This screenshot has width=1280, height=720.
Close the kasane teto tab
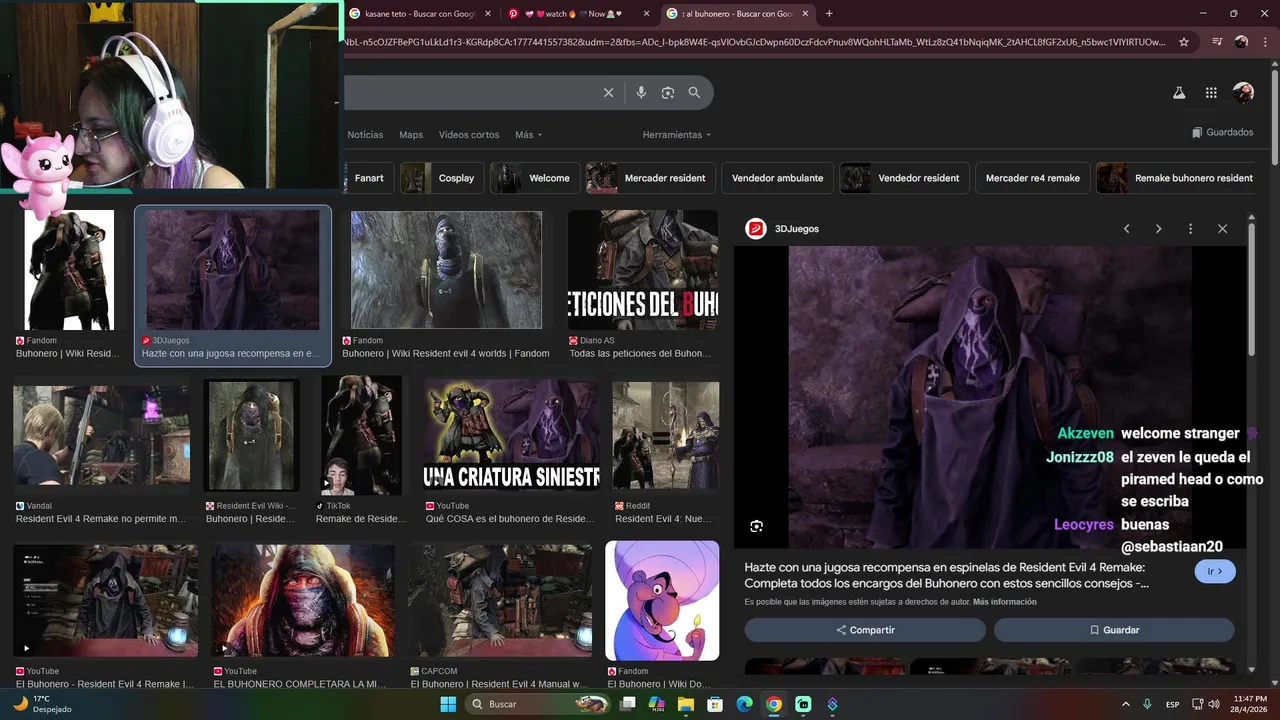point(487,14)
